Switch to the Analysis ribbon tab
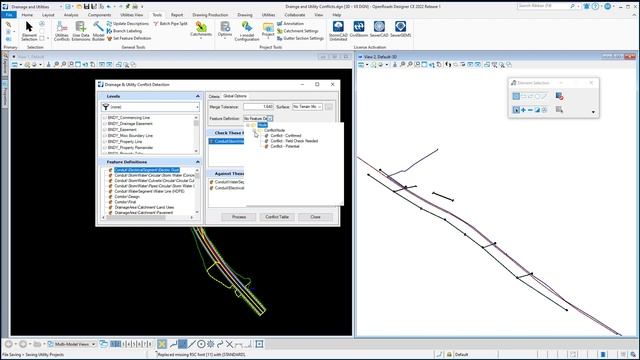 [71, 15]
